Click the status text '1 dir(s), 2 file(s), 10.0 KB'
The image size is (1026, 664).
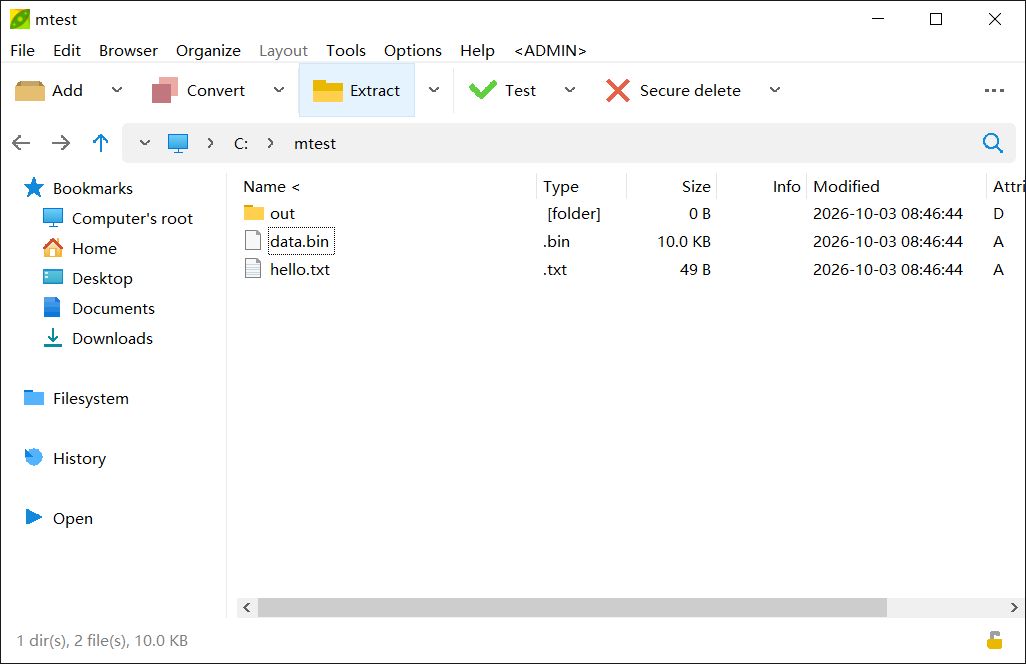tap(102, 640)
